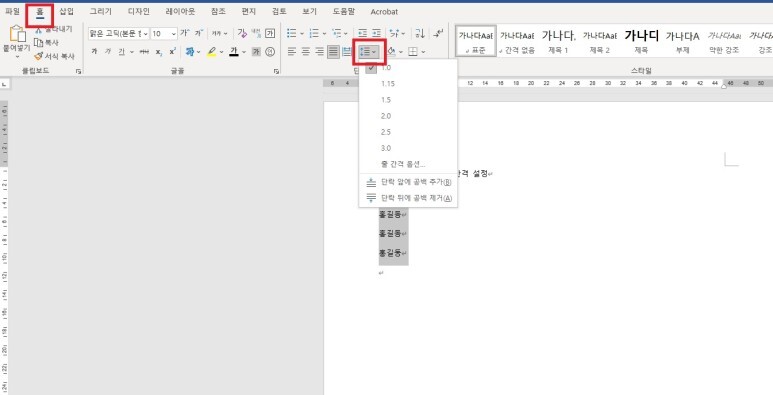773x395 pixels.
Task: Click the character border boxed 가 icon
Action: pos(270,33)
